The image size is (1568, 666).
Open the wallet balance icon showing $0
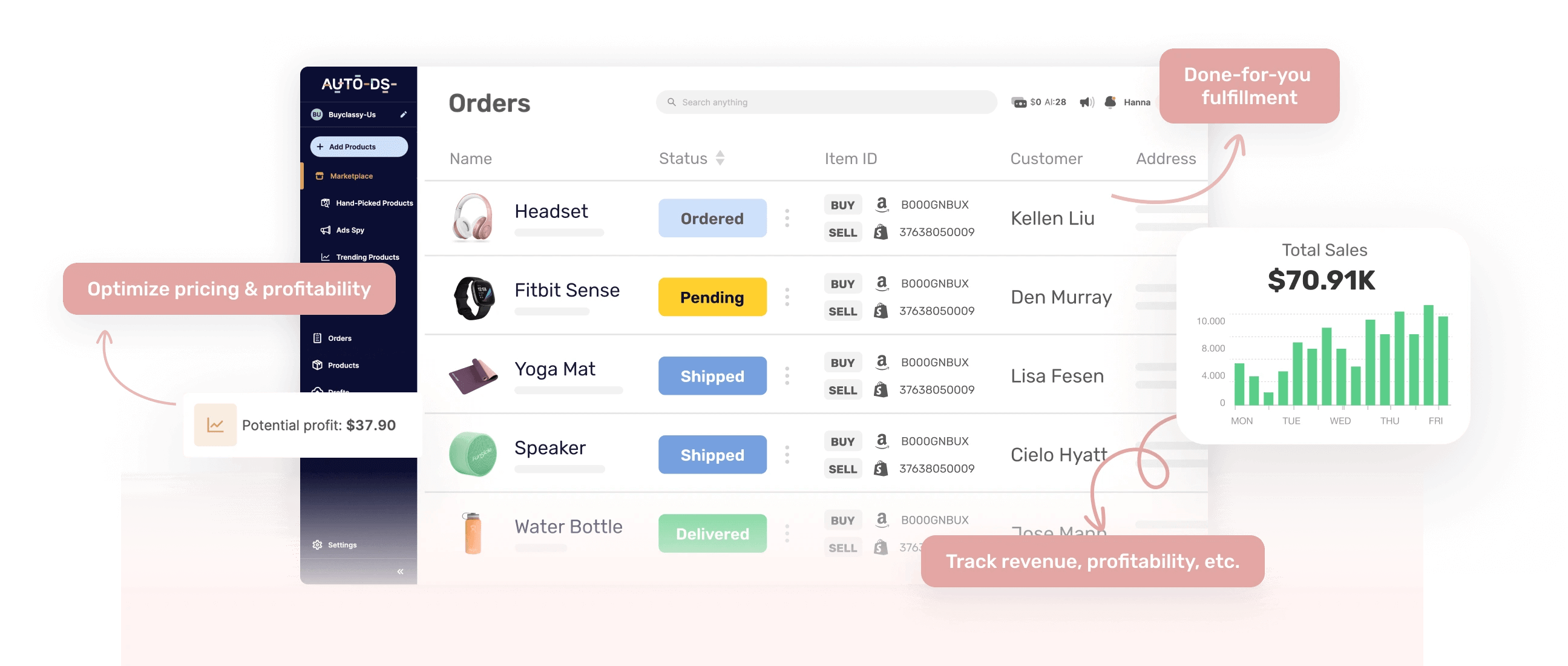[x=1019, y=102]
